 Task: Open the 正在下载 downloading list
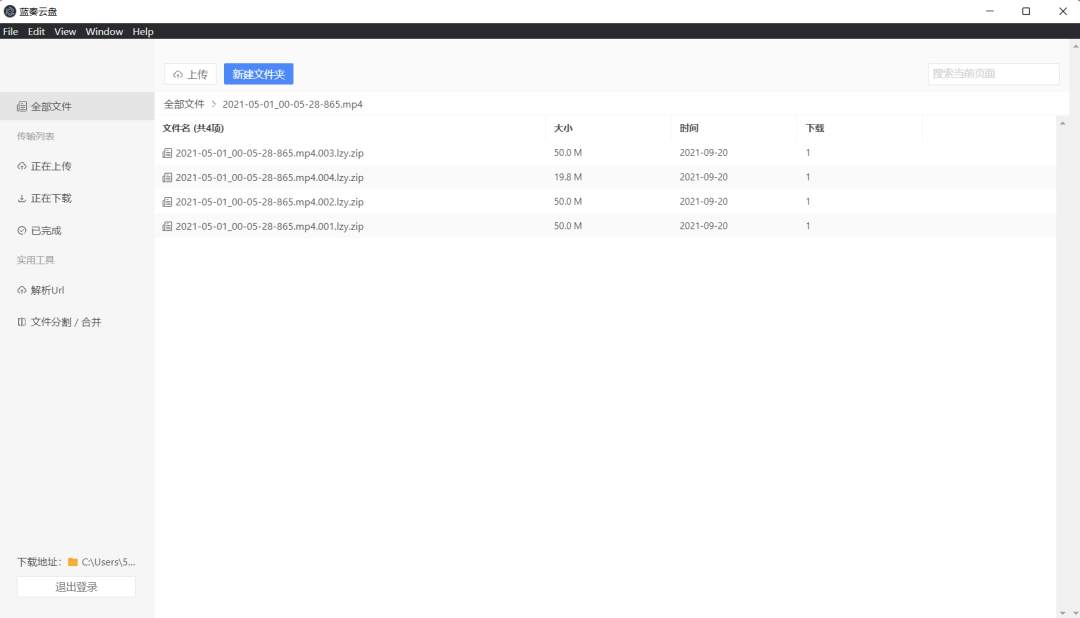pyautogui.click(x=50, y=198)
